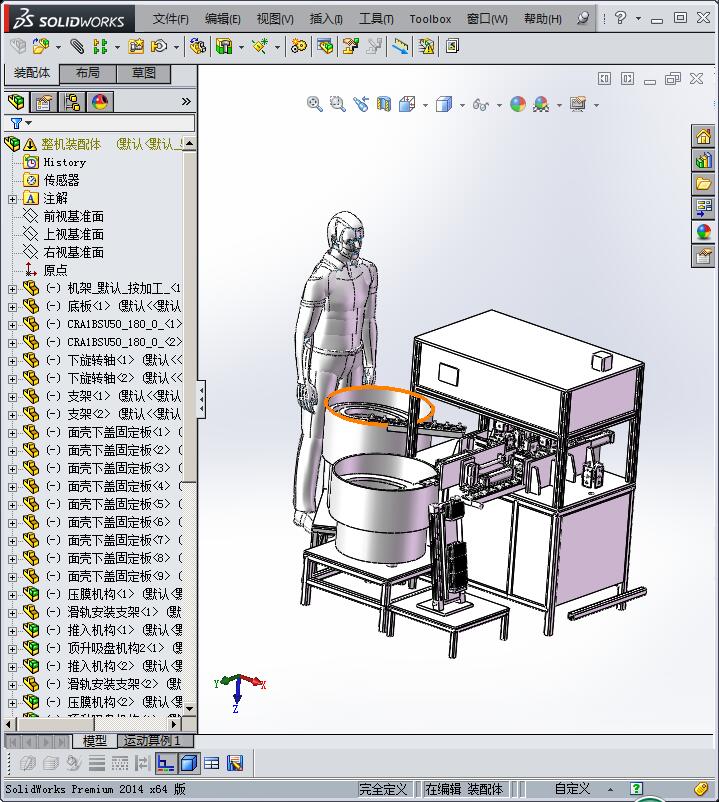Open the Hide/Show Items dropdown arrow
Screen dimensions: 719x802
tap(499, 105)
